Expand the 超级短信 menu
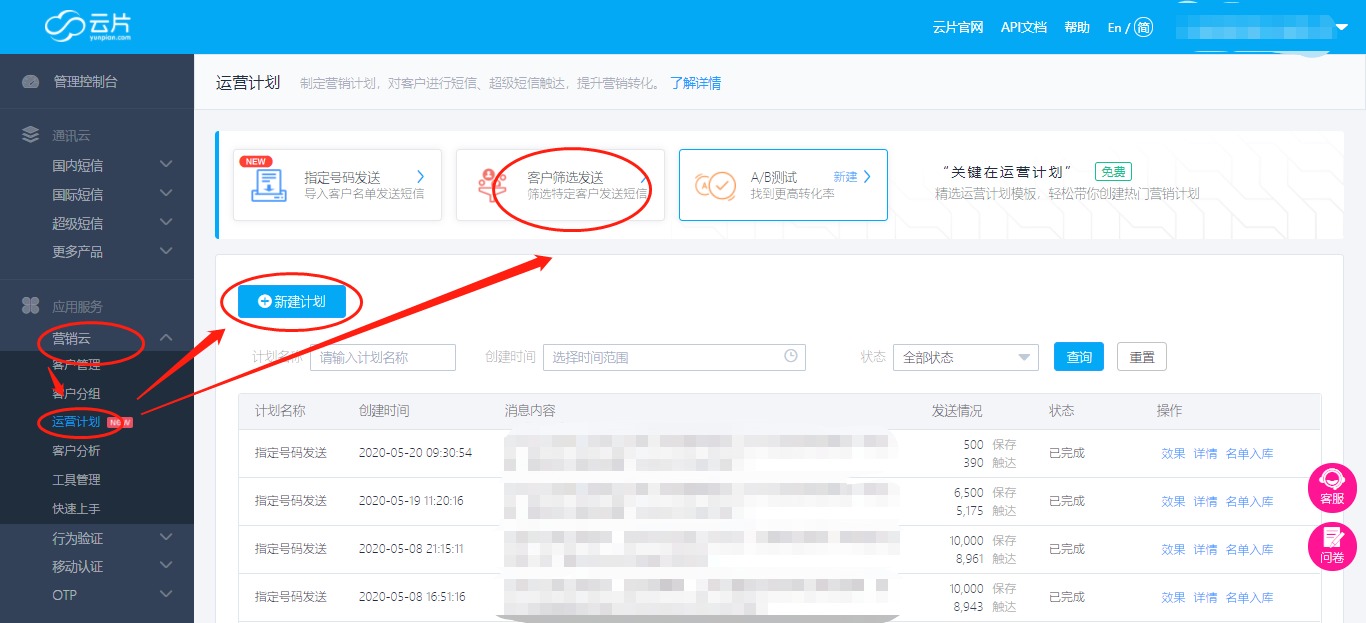Image resolution: width=1366 pixels, height=623 pixels. pos(166,222)
